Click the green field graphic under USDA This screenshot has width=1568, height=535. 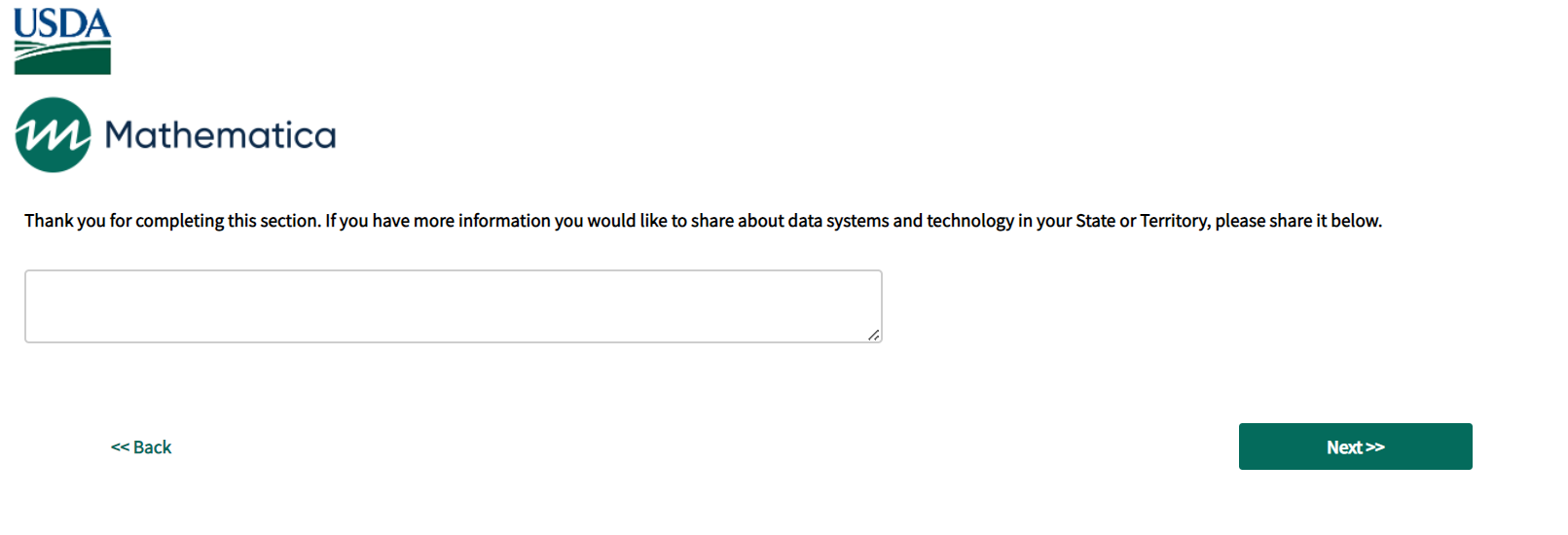tap(62, 60)
